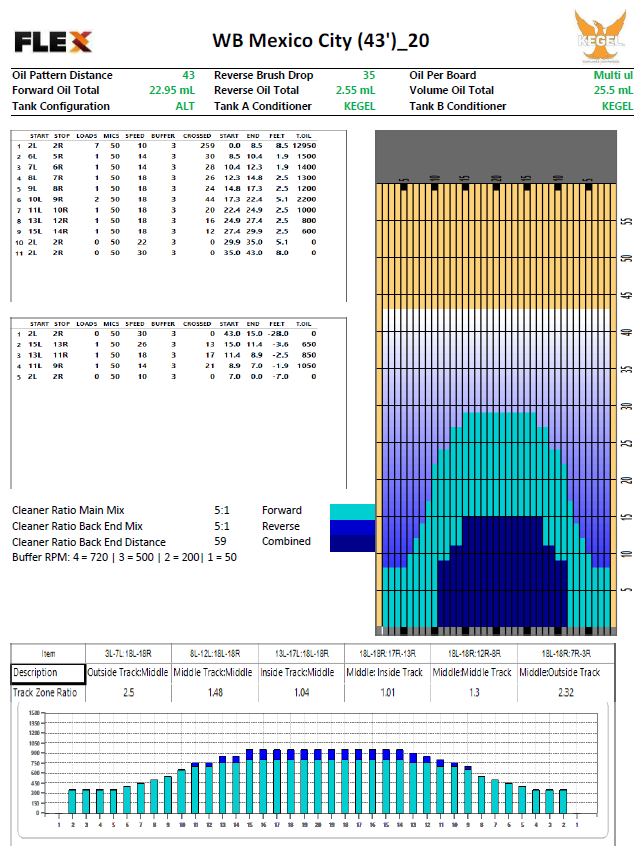Click the Cleaner Ratio Back End Mix label
634x865 pixels.
tap(77, 526)
